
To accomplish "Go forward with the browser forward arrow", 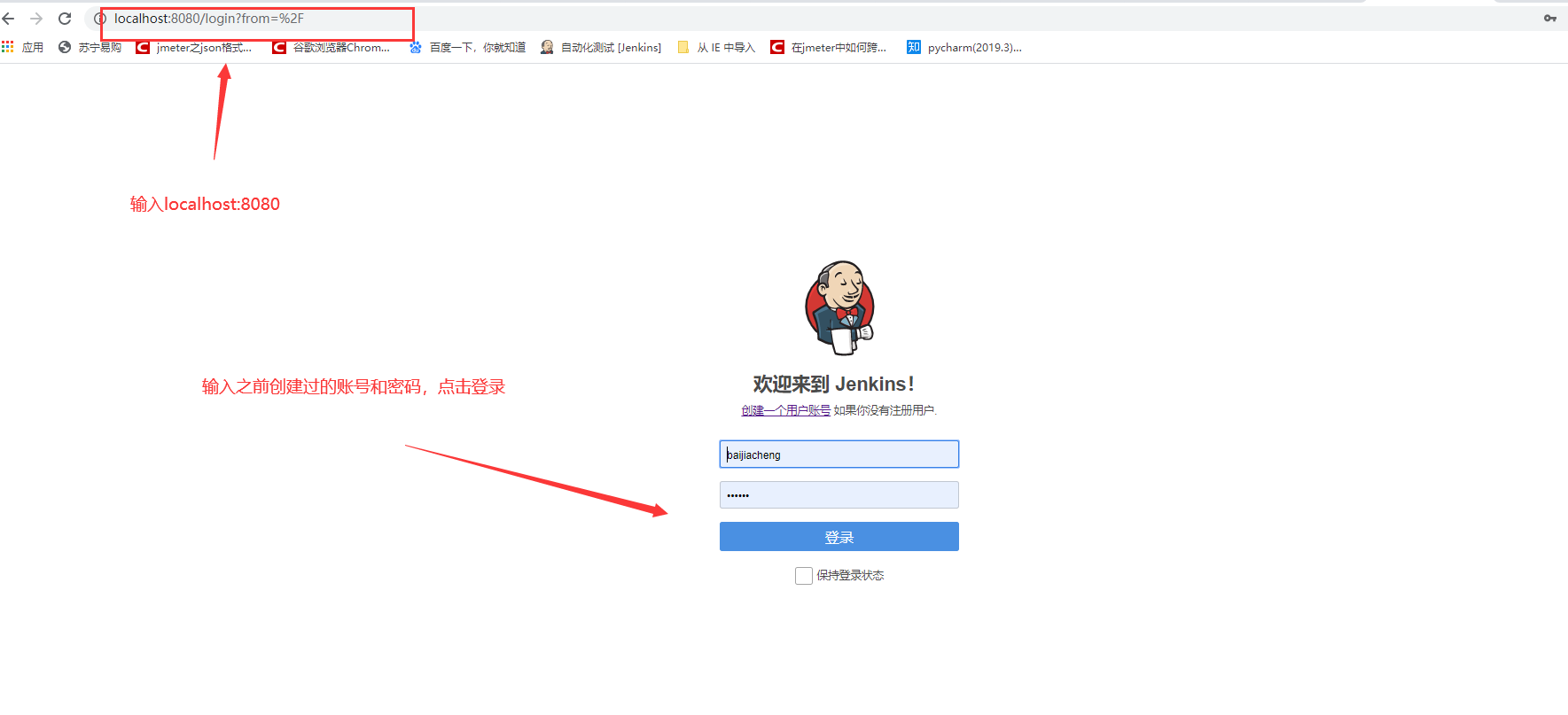I will pyautogui.click(x=36, y=19).
